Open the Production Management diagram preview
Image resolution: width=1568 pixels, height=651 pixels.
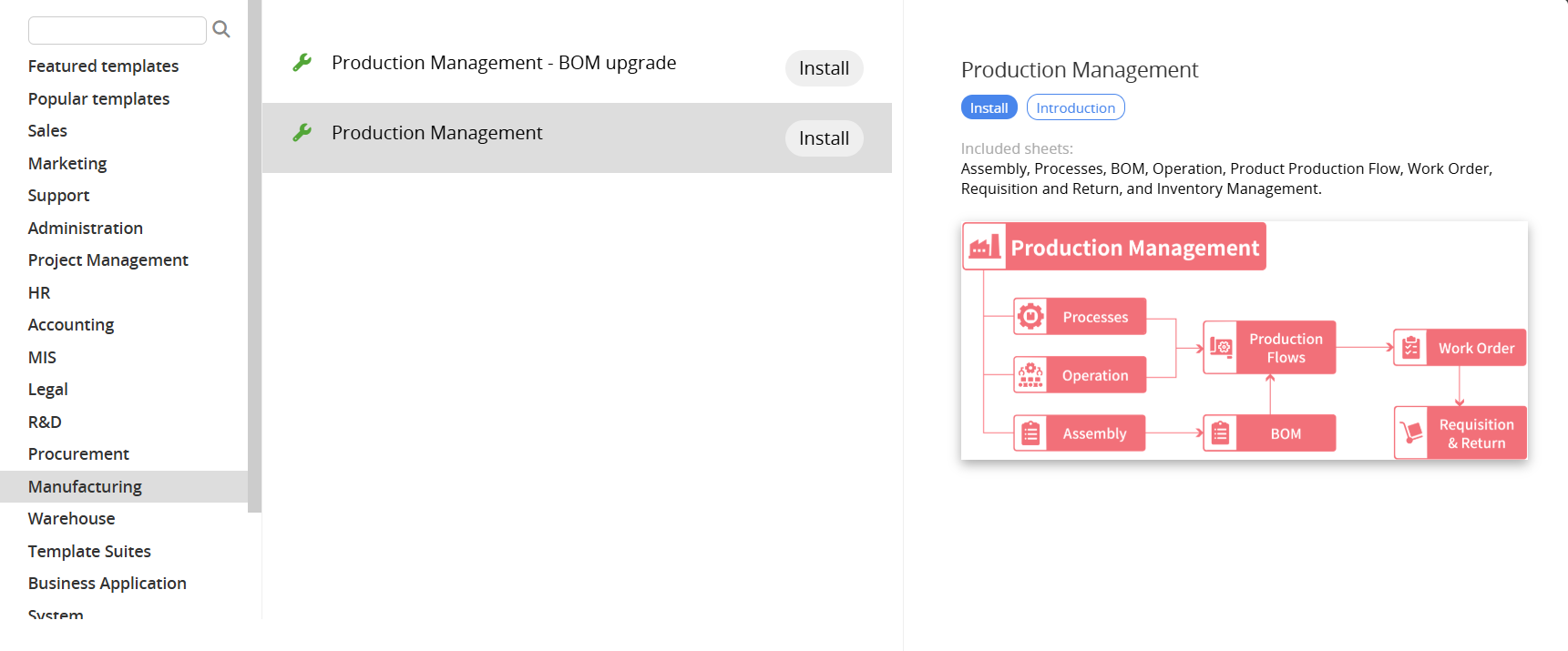point(1244,341)
